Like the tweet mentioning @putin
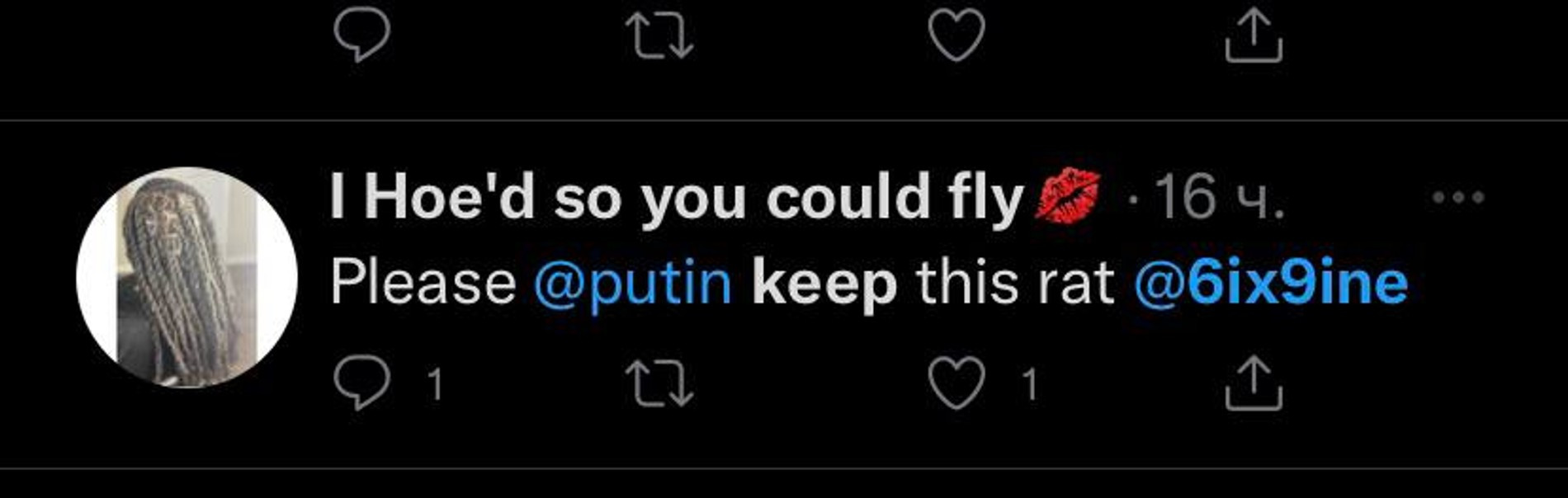Image resolution: width=1568 pixels, height=498 pixels. point(956,383)
